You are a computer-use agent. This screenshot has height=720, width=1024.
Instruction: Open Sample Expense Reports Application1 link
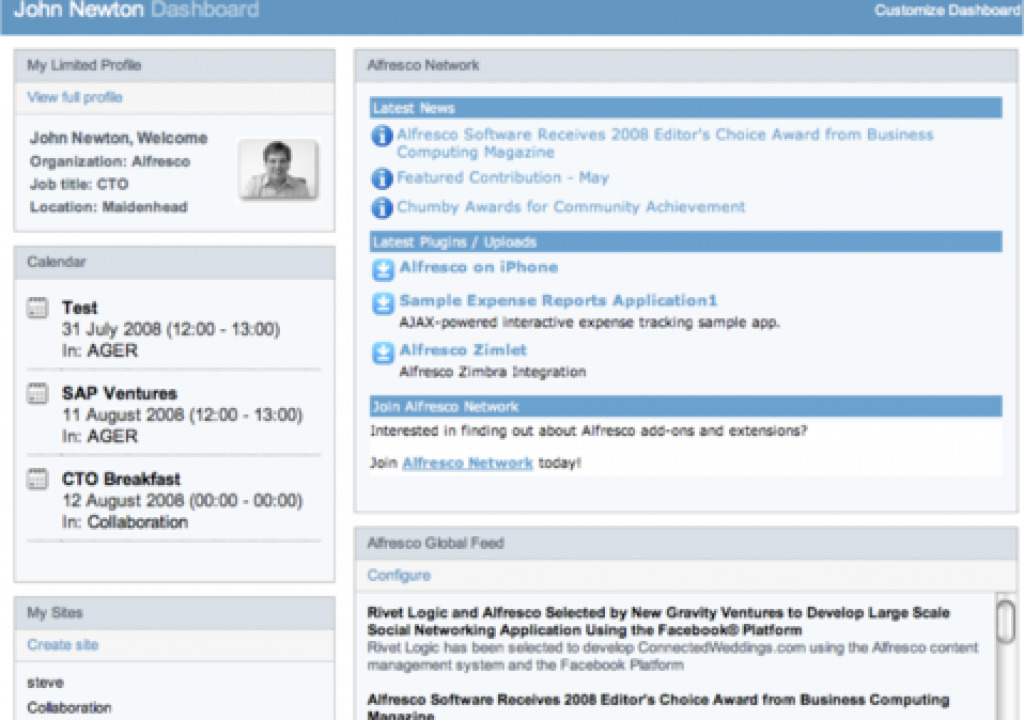coord(558,301)
